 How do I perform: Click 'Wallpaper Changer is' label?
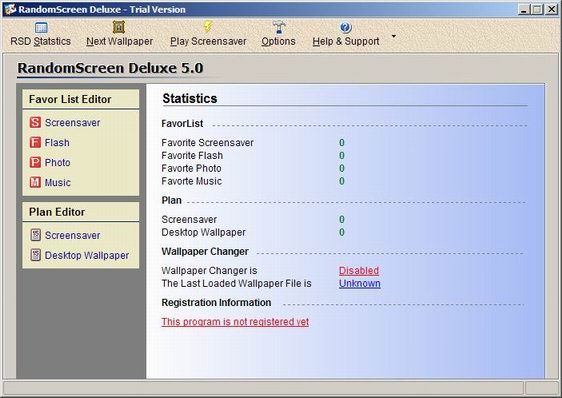(x=209, y=271)
